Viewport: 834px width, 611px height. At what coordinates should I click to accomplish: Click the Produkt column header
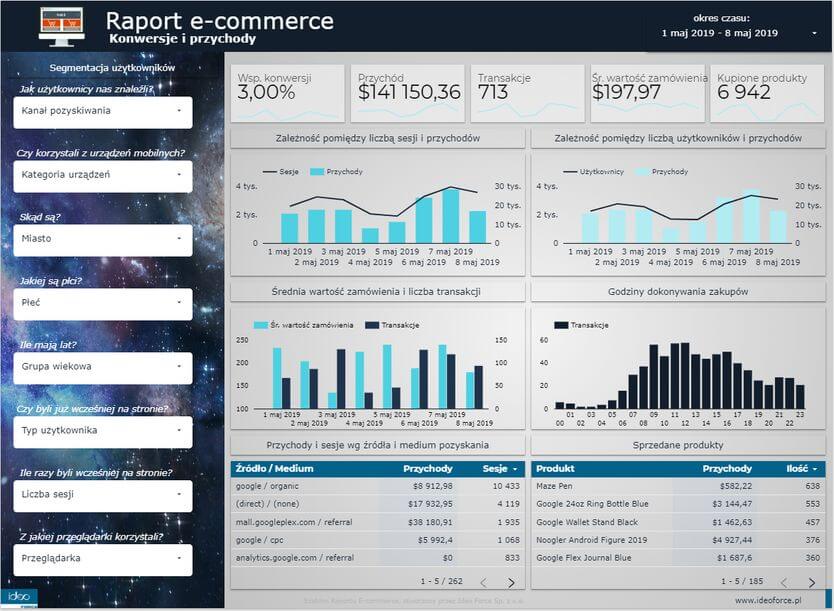[557, 468]
